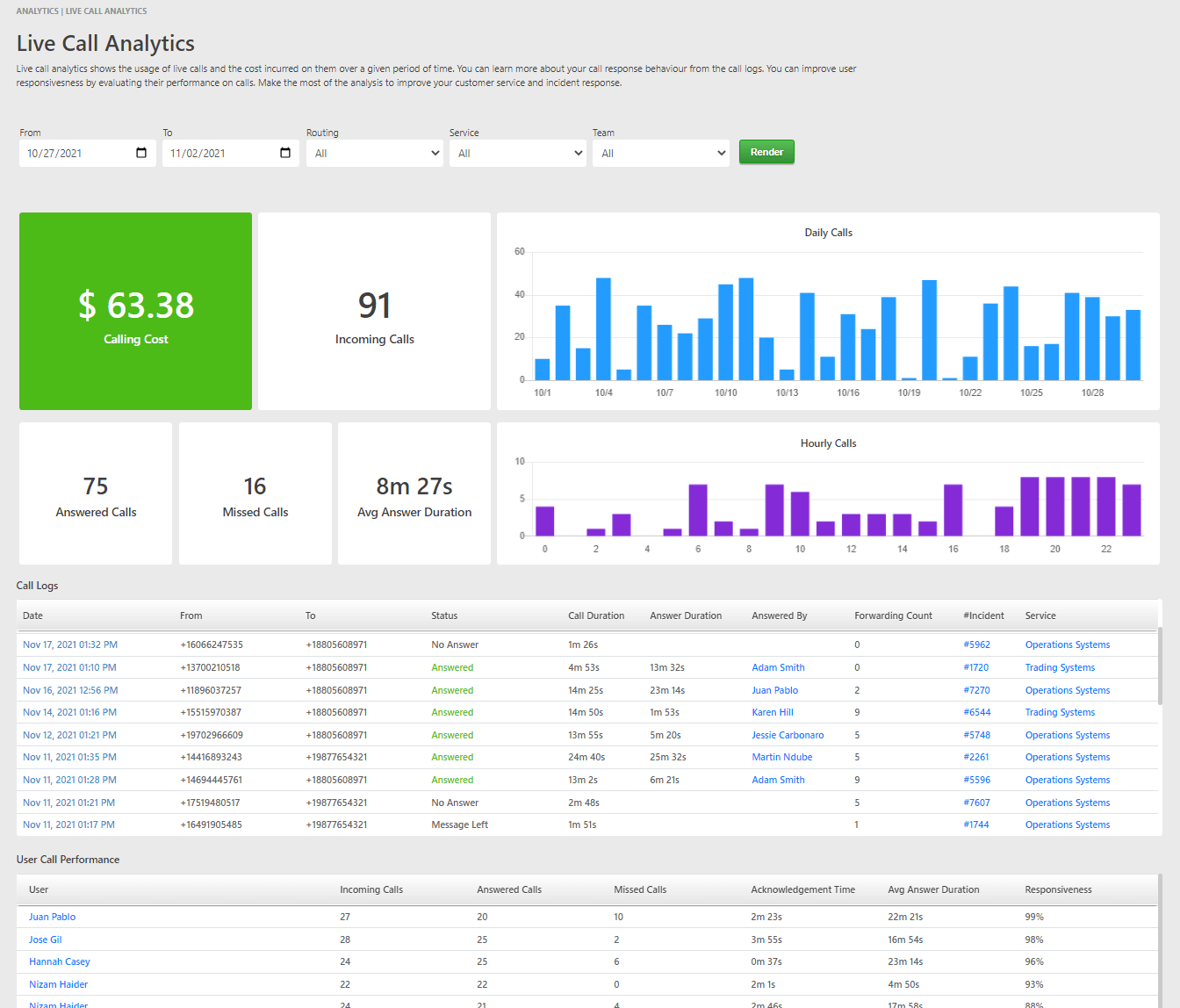Click the Calling Cost green card
Image resolution: width=1180 pixels, height=1008 pixels.
135,311
